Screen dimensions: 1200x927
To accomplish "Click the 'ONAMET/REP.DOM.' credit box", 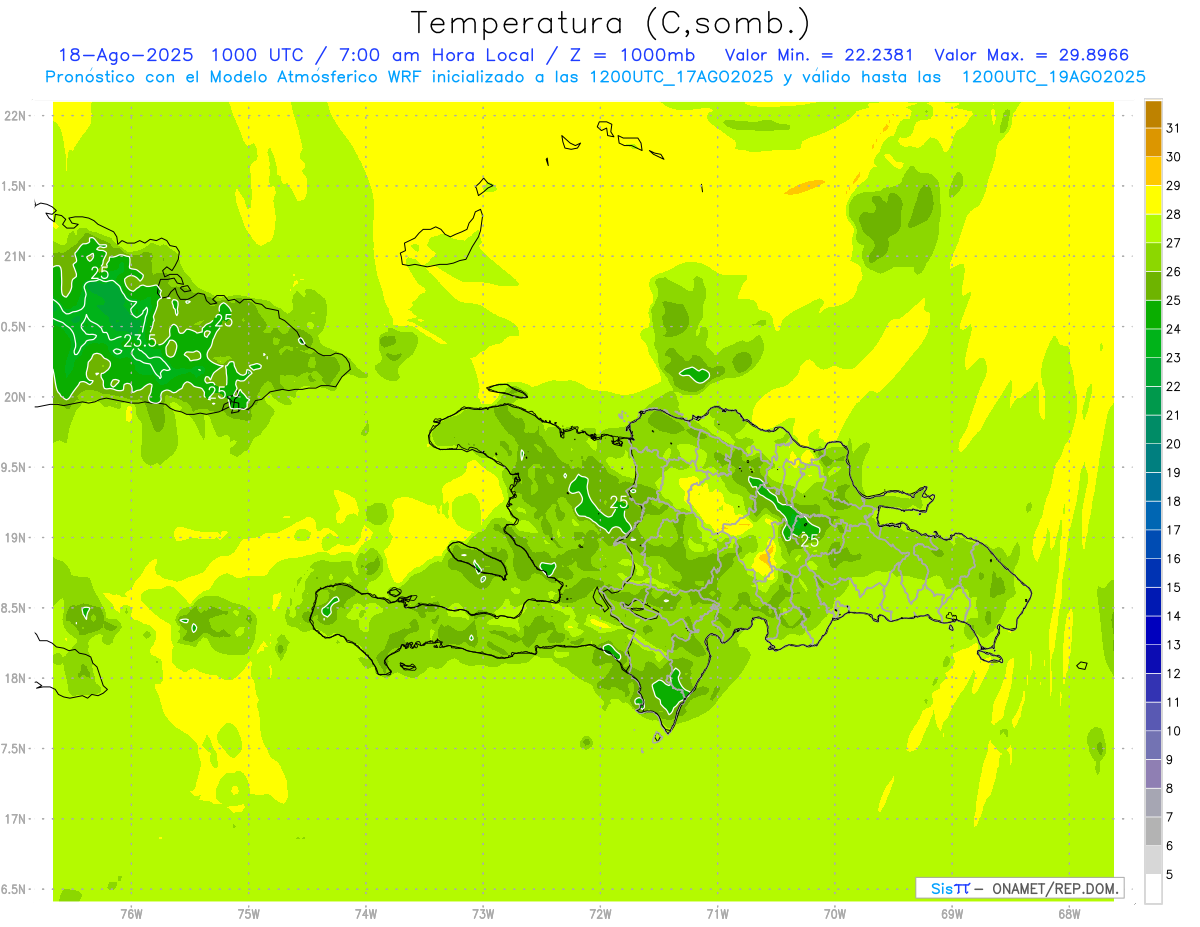I will pyautogui.click(x=1019, y=888).
